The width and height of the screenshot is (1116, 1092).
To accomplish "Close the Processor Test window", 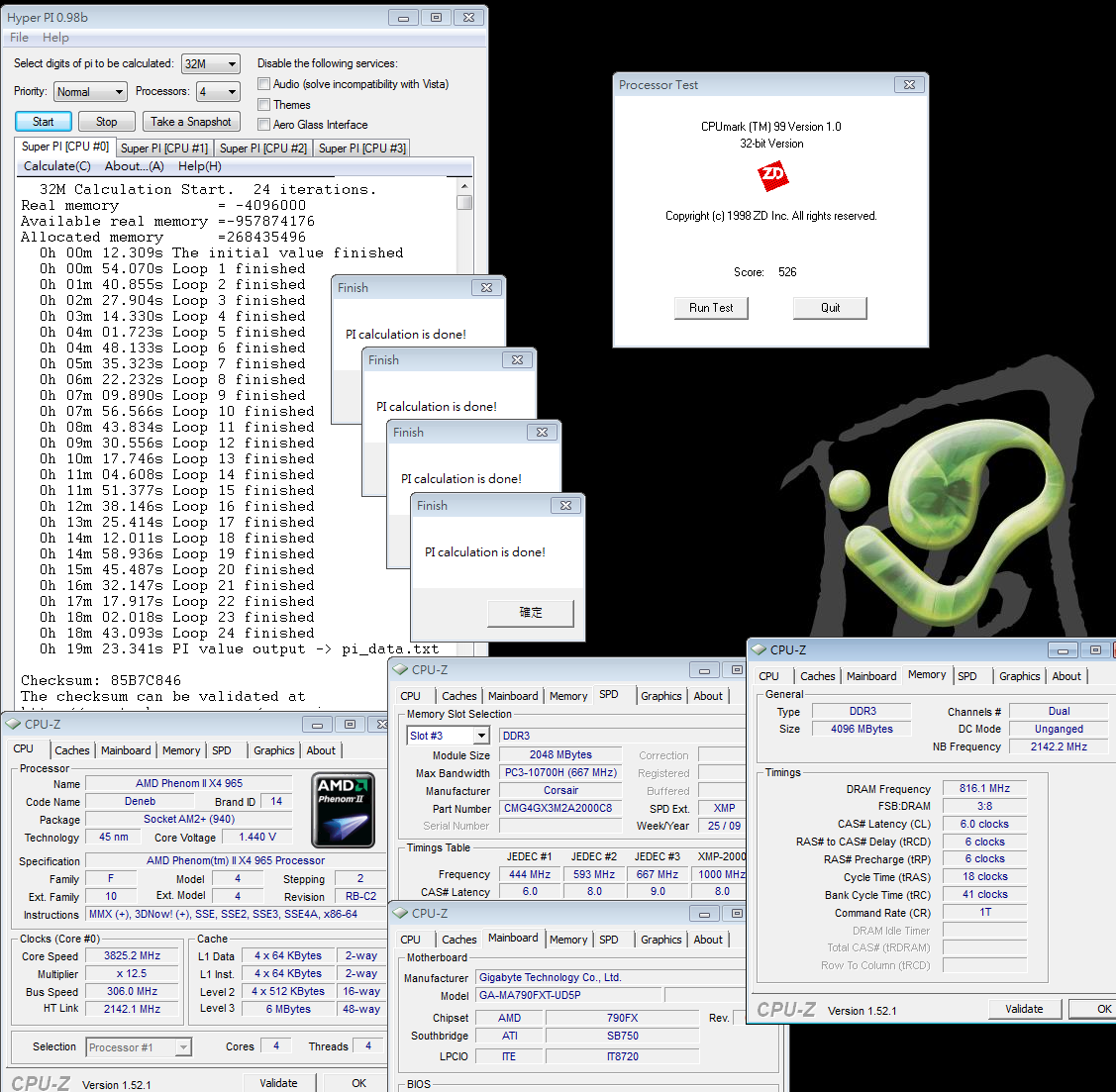I will point(909,85).
